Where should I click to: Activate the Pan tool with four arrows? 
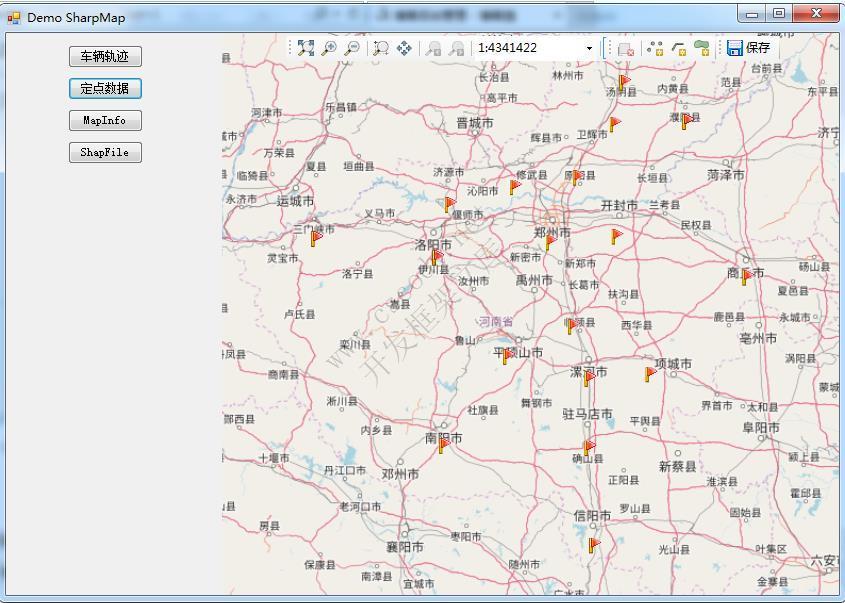coord(405,46)
